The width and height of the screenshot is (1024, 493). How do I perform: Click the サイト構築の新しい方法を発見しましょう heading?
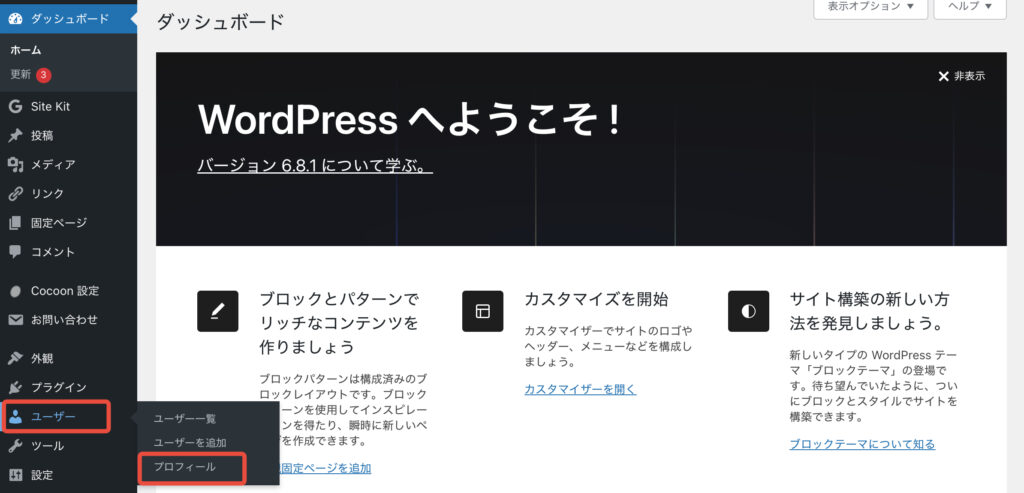[869, 311]
